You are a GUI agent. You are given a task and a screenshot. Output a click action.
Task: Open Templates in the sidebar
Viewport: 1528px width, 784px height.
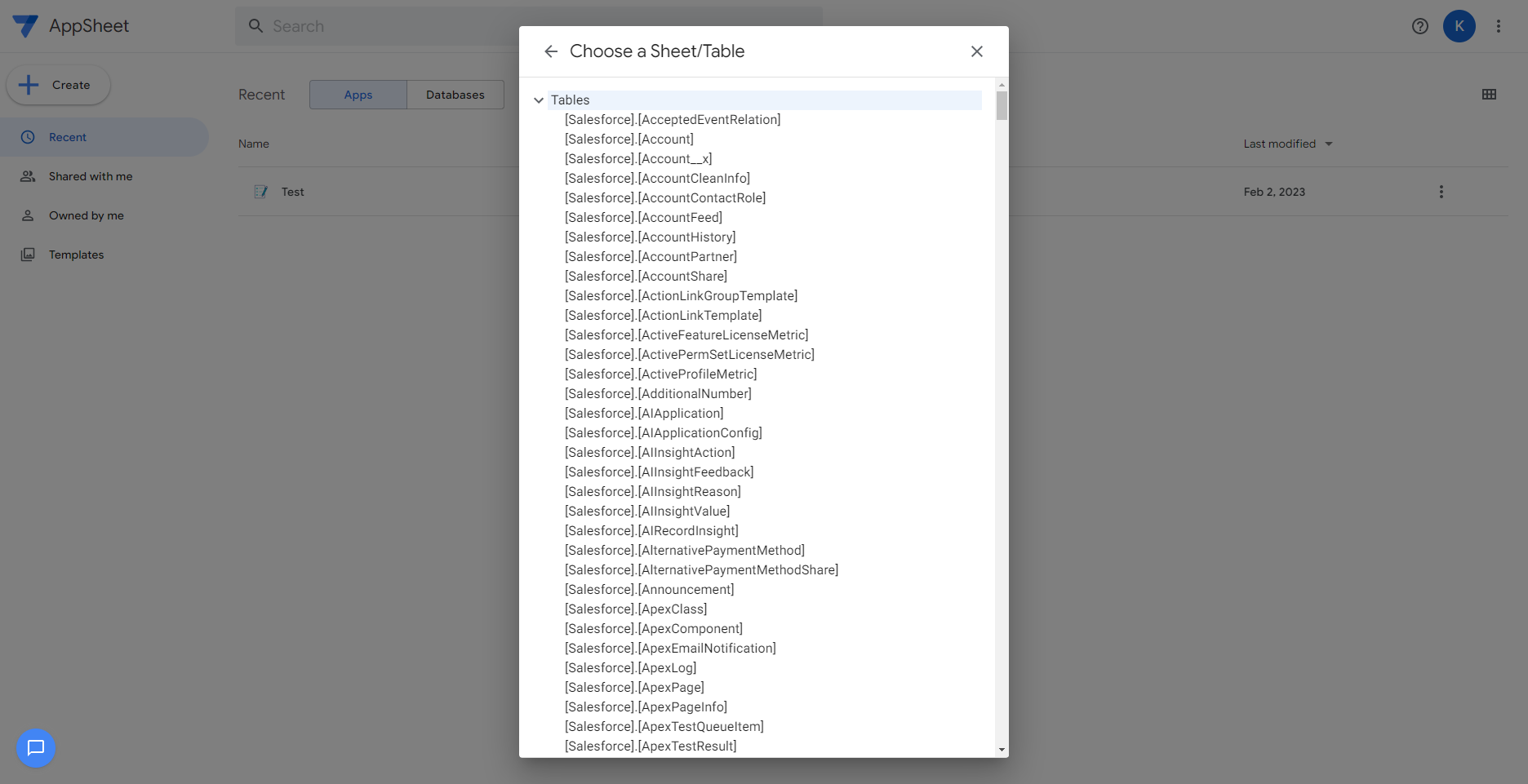104,255
